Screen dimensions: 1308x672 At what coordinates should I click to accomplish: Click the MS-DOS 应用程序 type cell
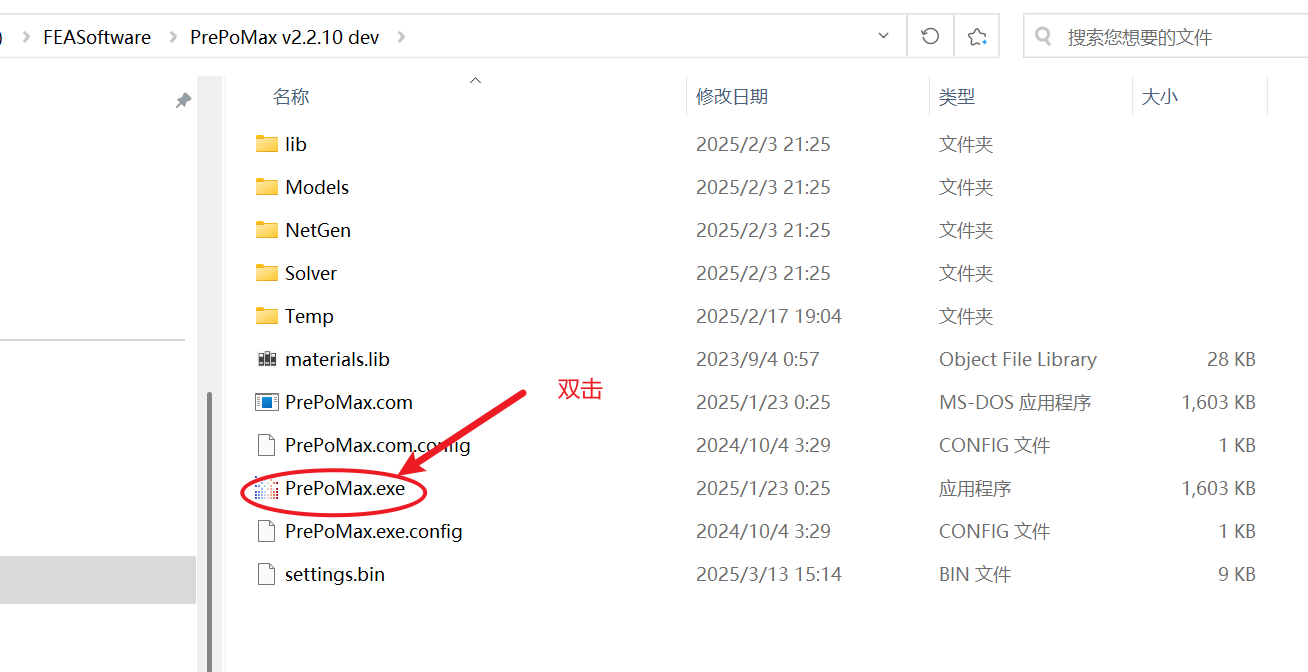tap(1015, 402)
